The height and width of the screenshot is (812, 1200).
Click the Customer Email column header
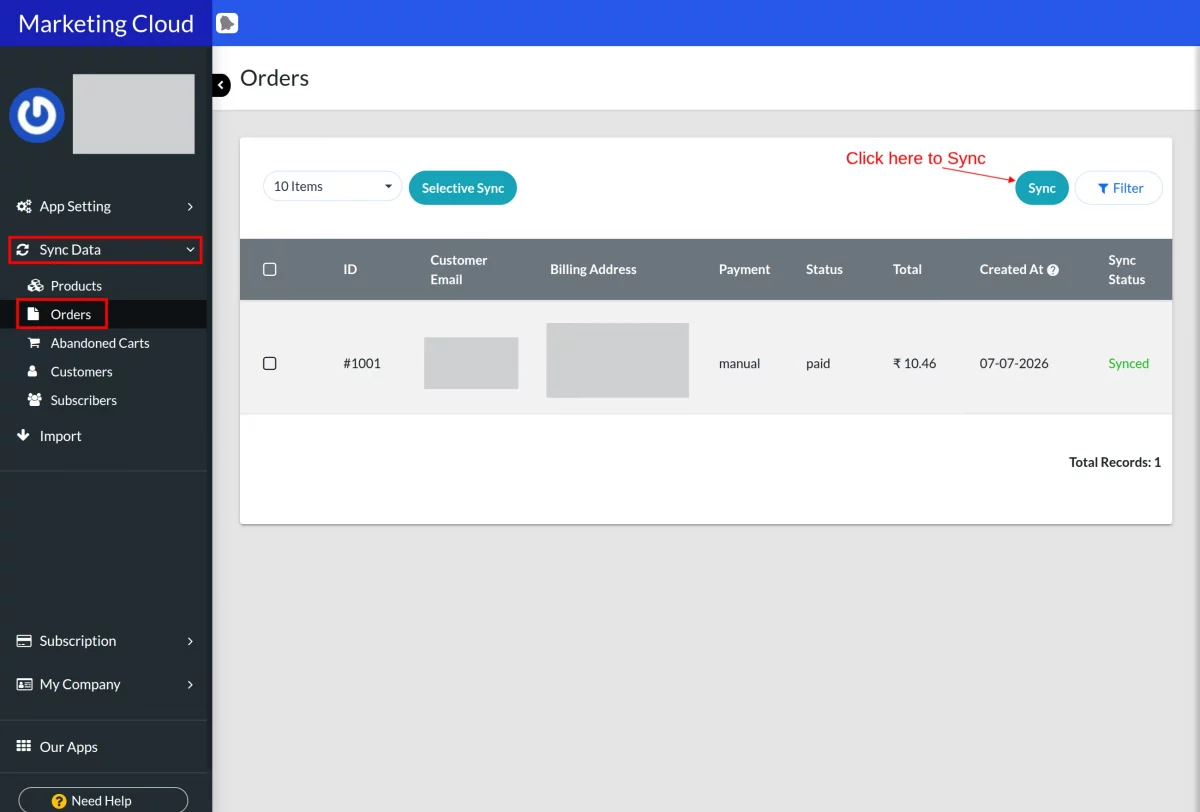click(x=459, y=270)
